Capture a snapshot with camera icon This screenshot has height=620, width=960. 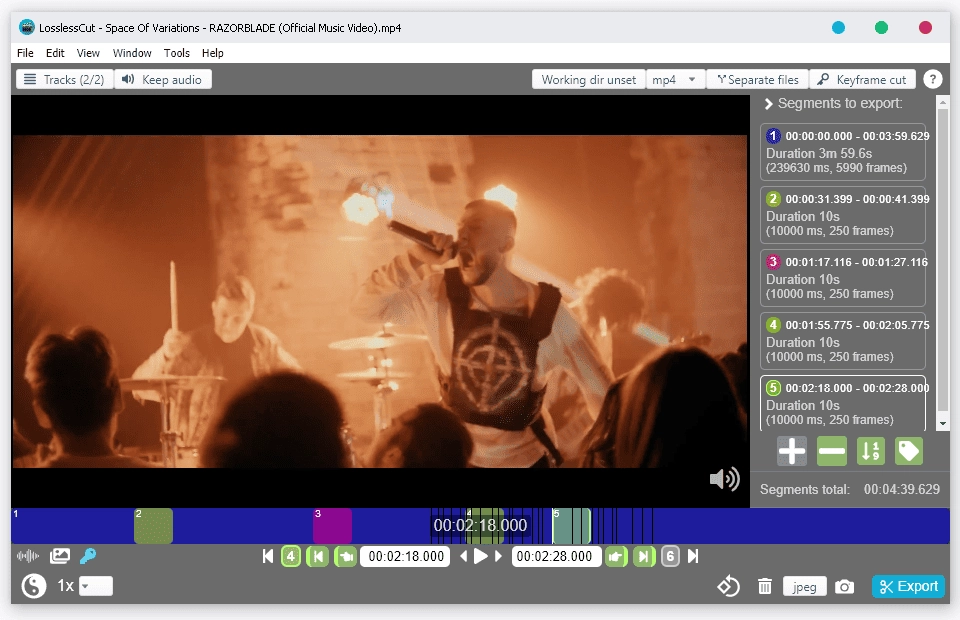pyautogui.click(x=844, y=586)
